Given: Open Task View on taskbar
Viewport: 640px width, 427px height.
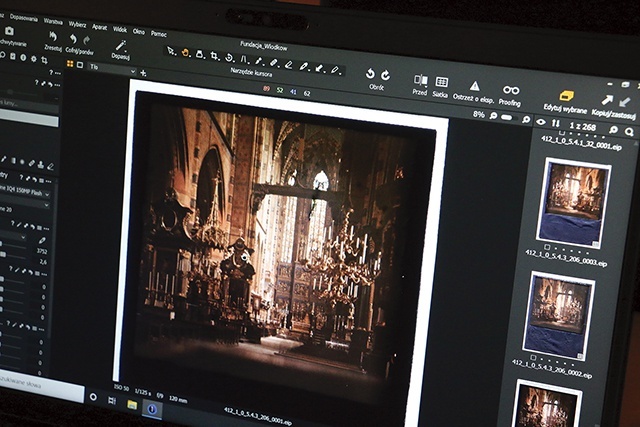Looking at the screenshot, I should point(112,400).
